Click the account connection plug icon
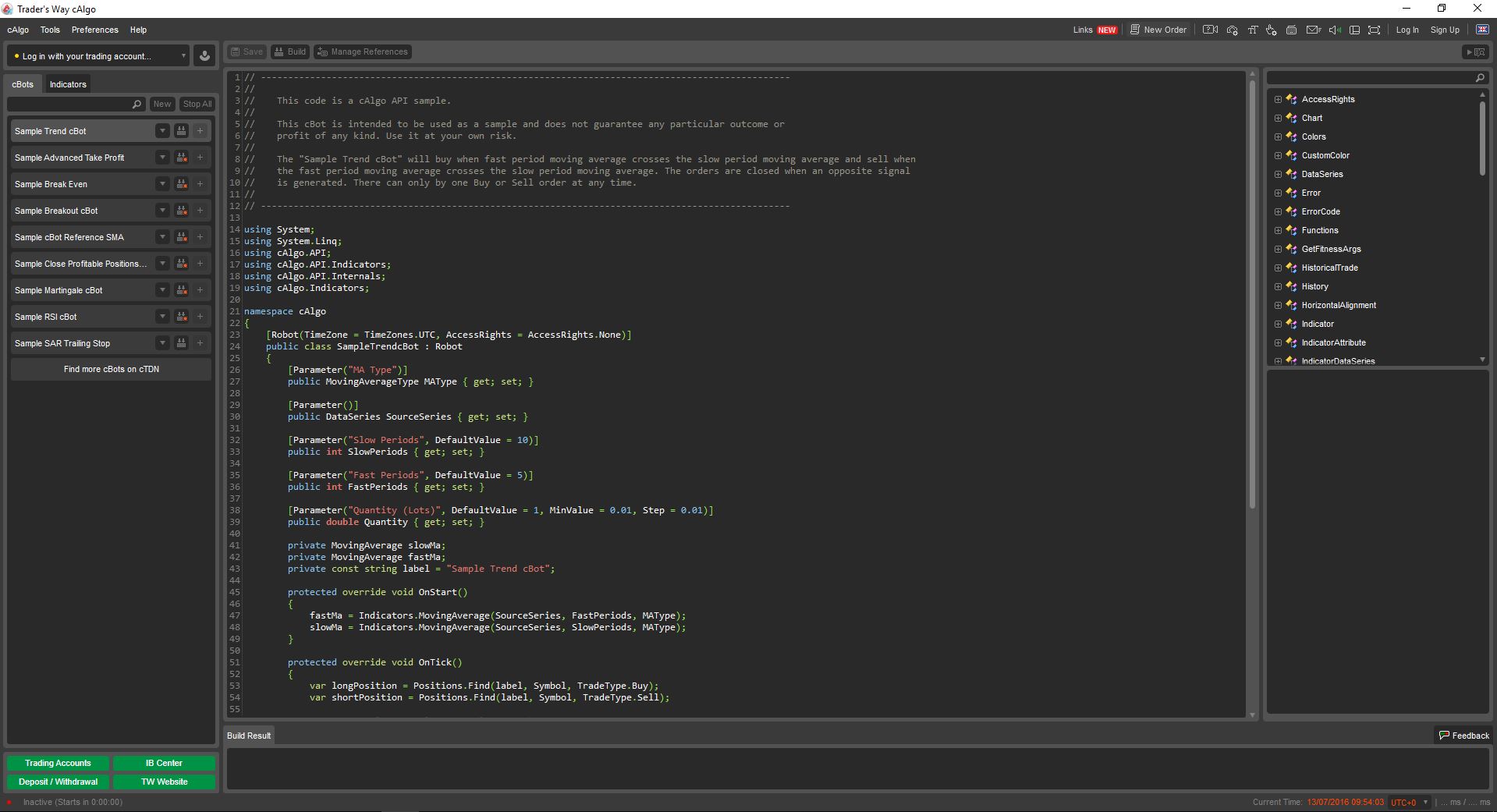Image resolution: width=1497 pixels, height=812 pixels. tap(204, 56)
